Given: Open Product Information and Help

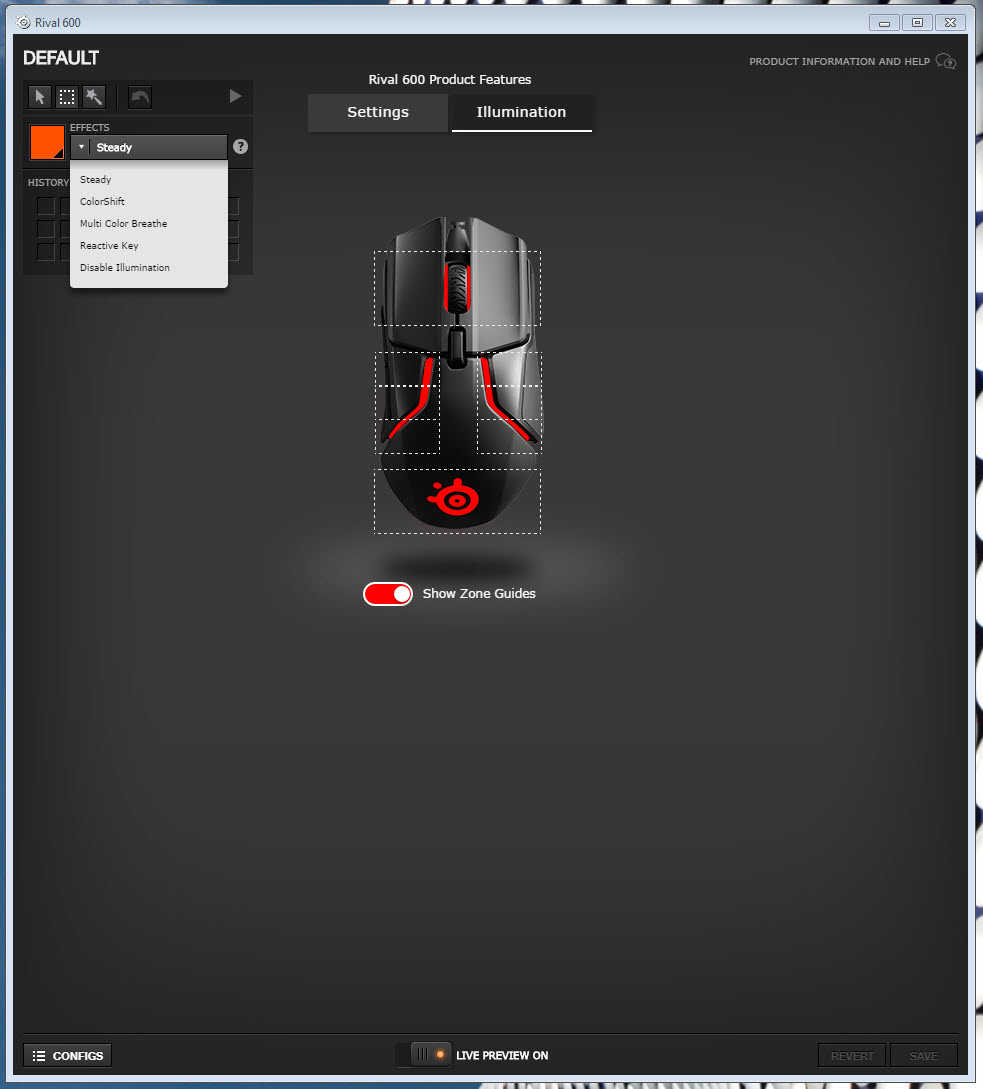Looking at the screenshot, I should [839, 61].
